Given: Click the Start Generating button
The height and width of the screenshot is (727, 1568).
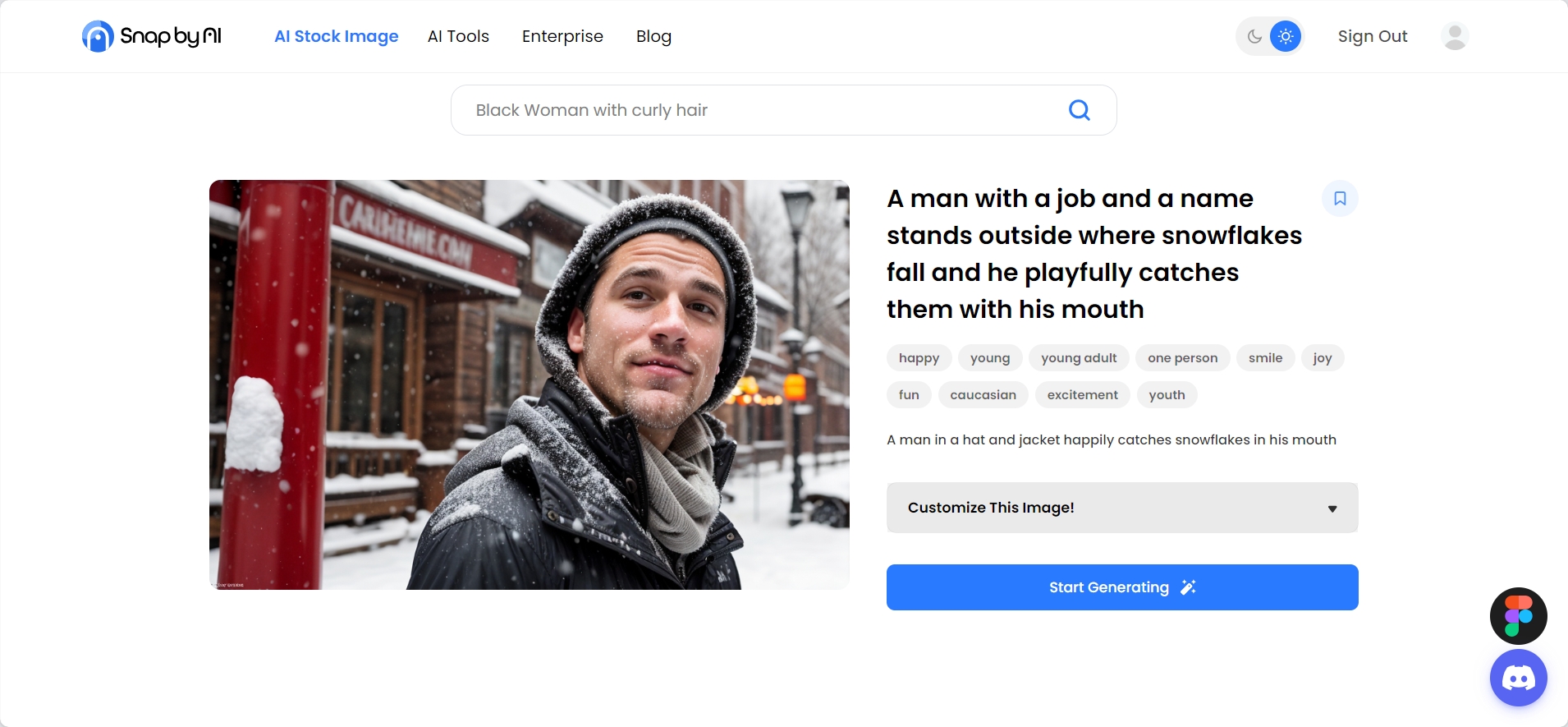Looking at the screenshot, I should (1122, 587).
